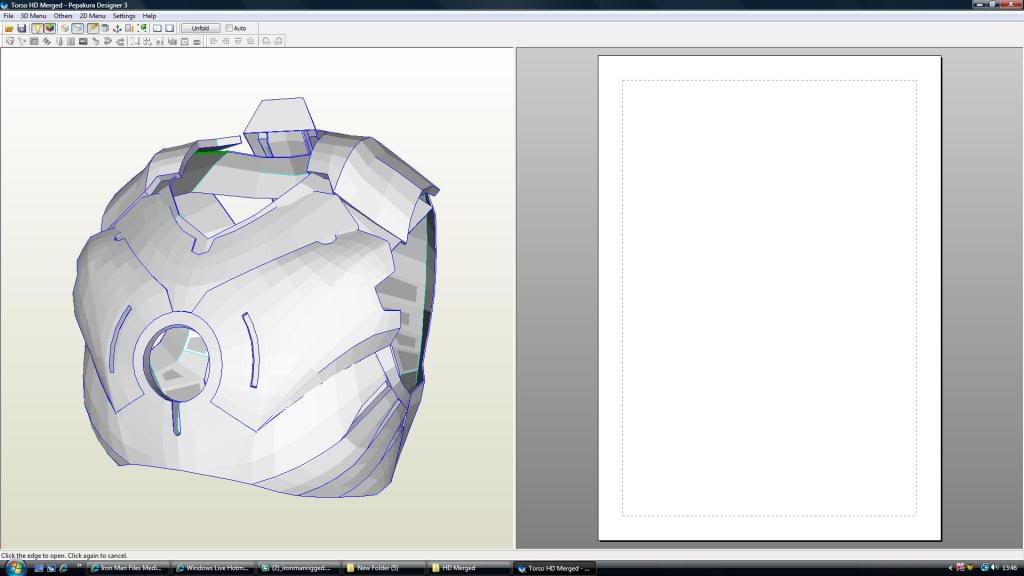Switch to Windows Live Hotmail taskbar window
The width and height of the screenshot is (1024, 576).
coord(213,568)
